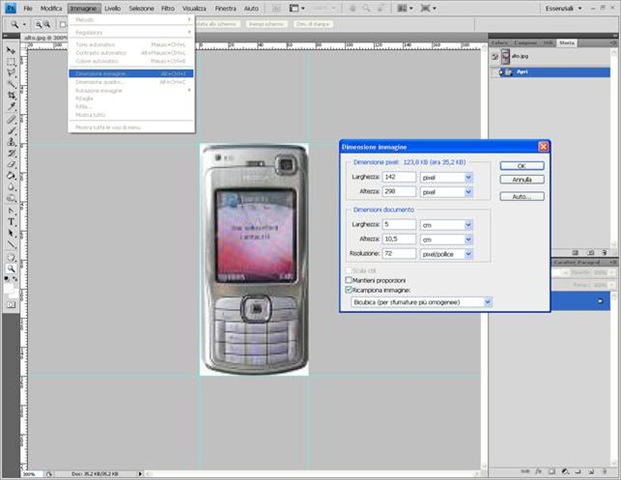This screenshot has height=480, width=621.
Task: Open the Filtro menu
Action: tap(168, 8)
